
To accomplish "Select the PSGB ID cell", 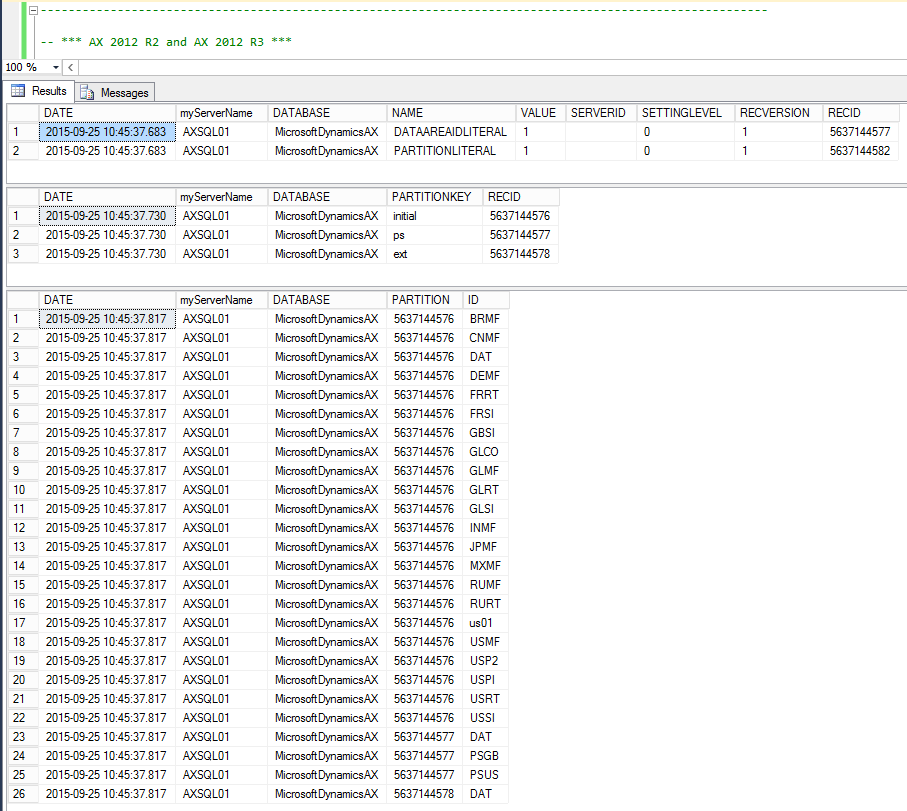I will 484,756.
